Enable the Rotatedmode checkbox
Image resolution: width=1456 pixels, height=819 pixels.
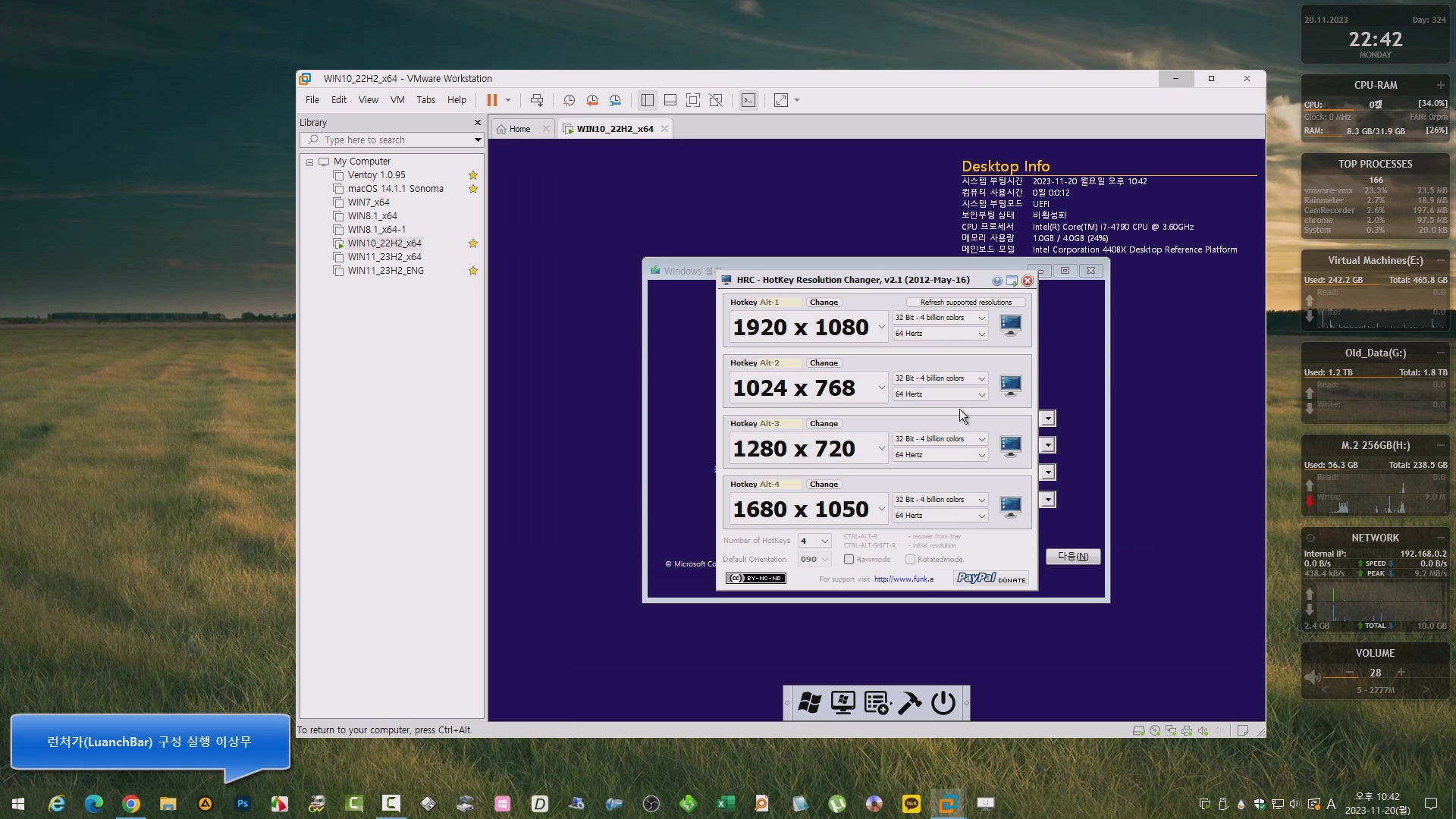(910, 560)
